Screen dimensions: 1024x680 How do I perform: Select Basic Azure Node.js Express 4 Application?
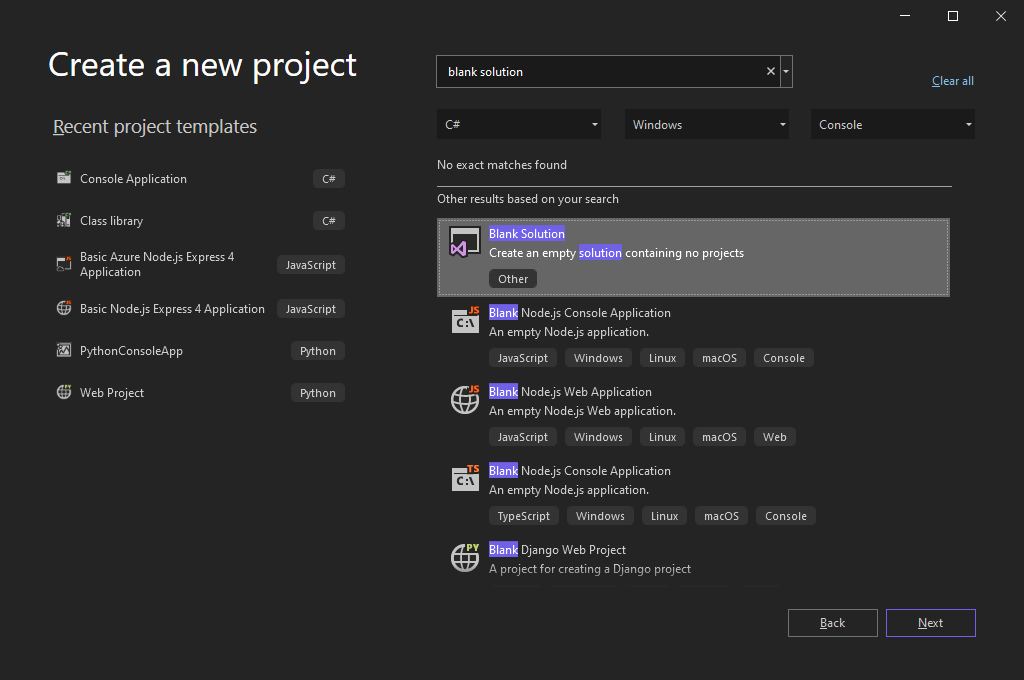click(157, 264)
